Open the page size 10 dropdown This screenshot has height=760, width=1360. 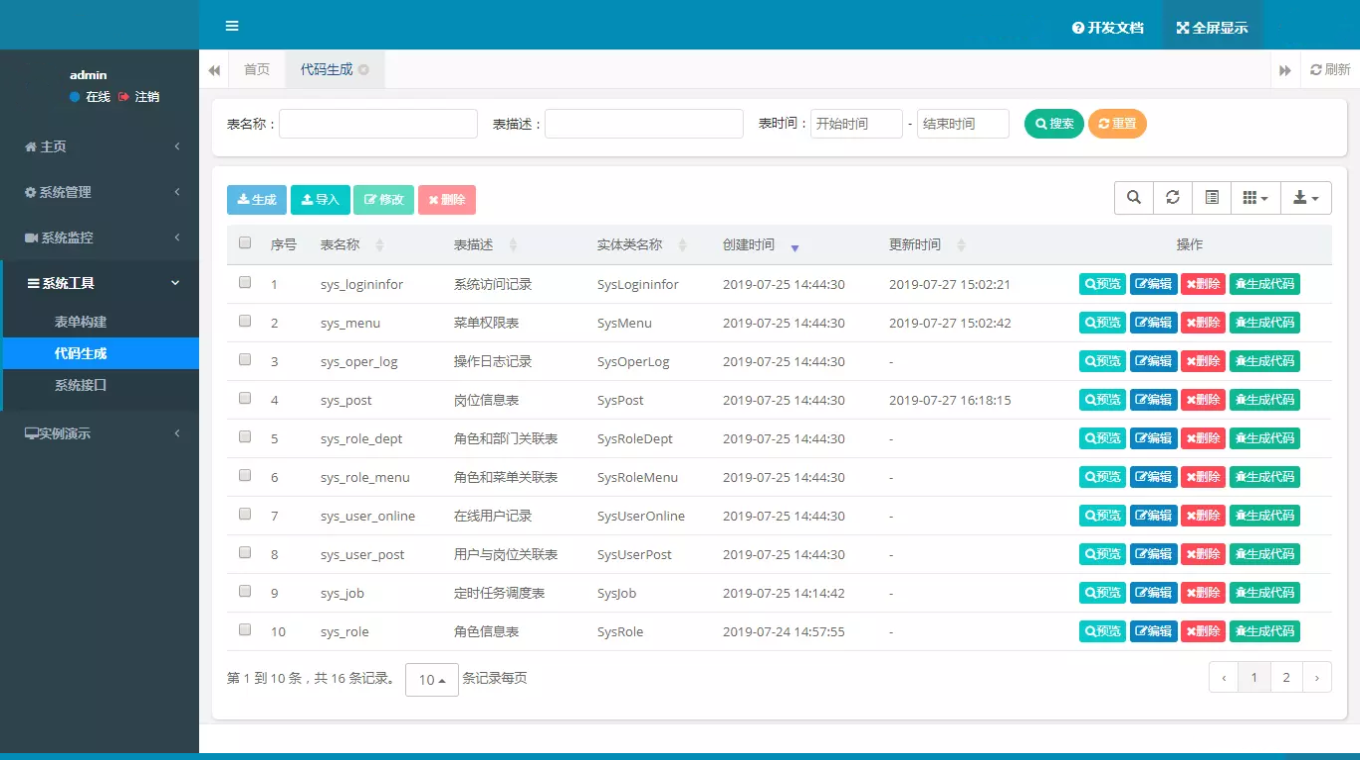432,680
